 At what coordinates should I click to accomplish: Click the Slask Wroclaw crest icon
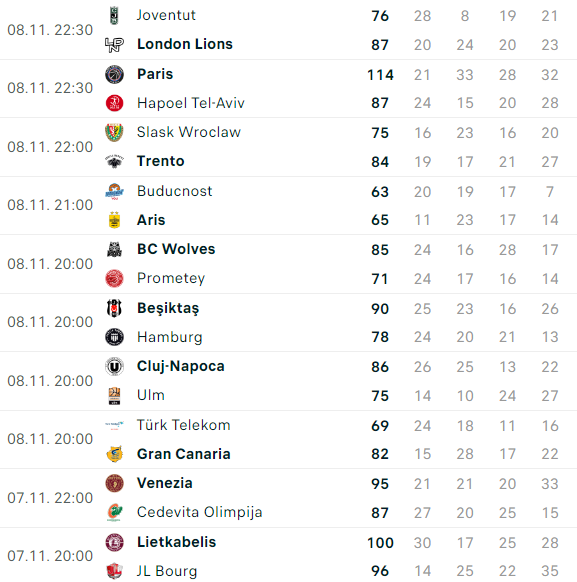pos(114,133)
